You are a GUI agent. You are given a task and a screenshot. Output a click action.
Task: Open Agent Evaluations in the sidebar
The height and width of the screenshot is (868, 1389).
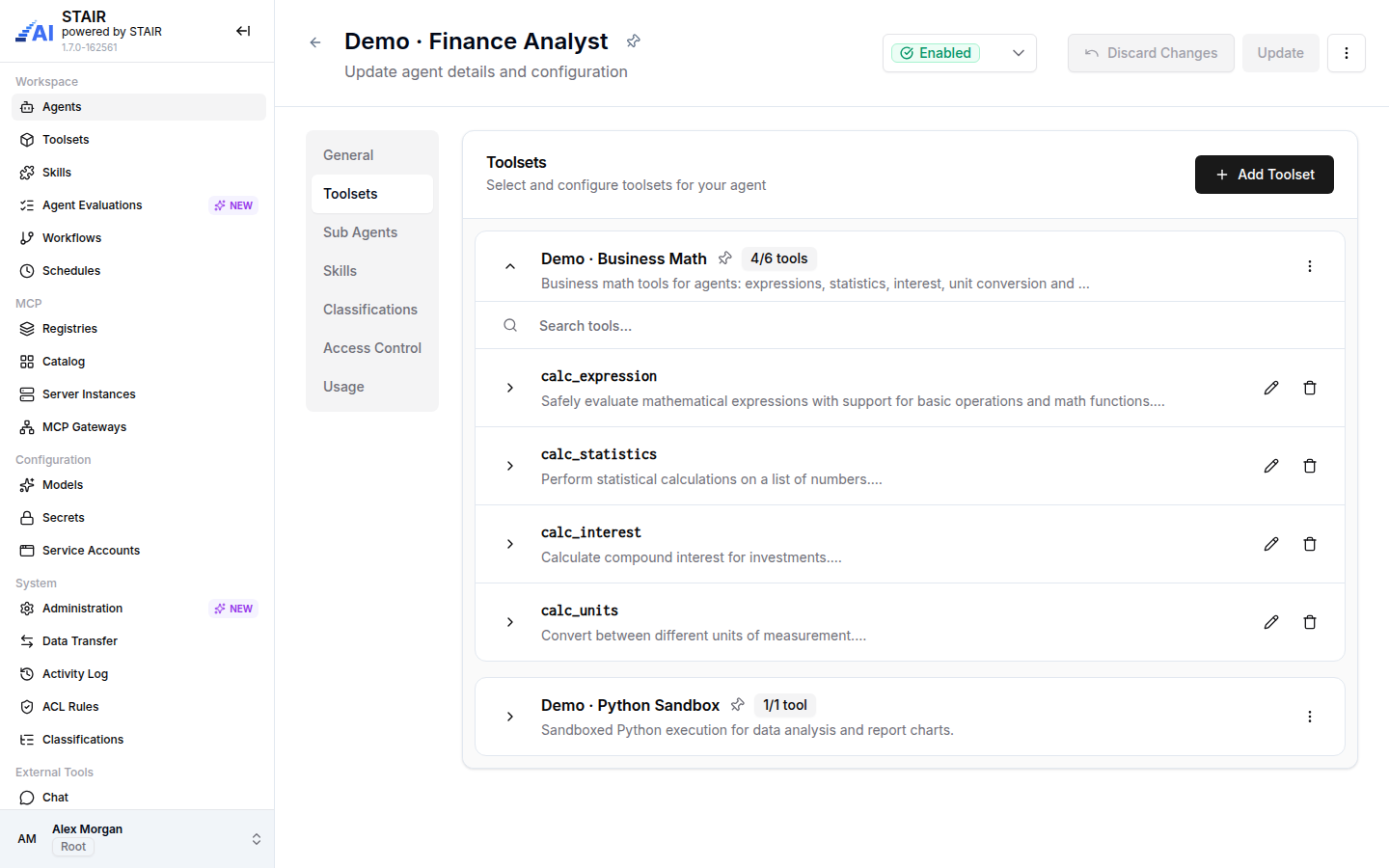(139, 205)
